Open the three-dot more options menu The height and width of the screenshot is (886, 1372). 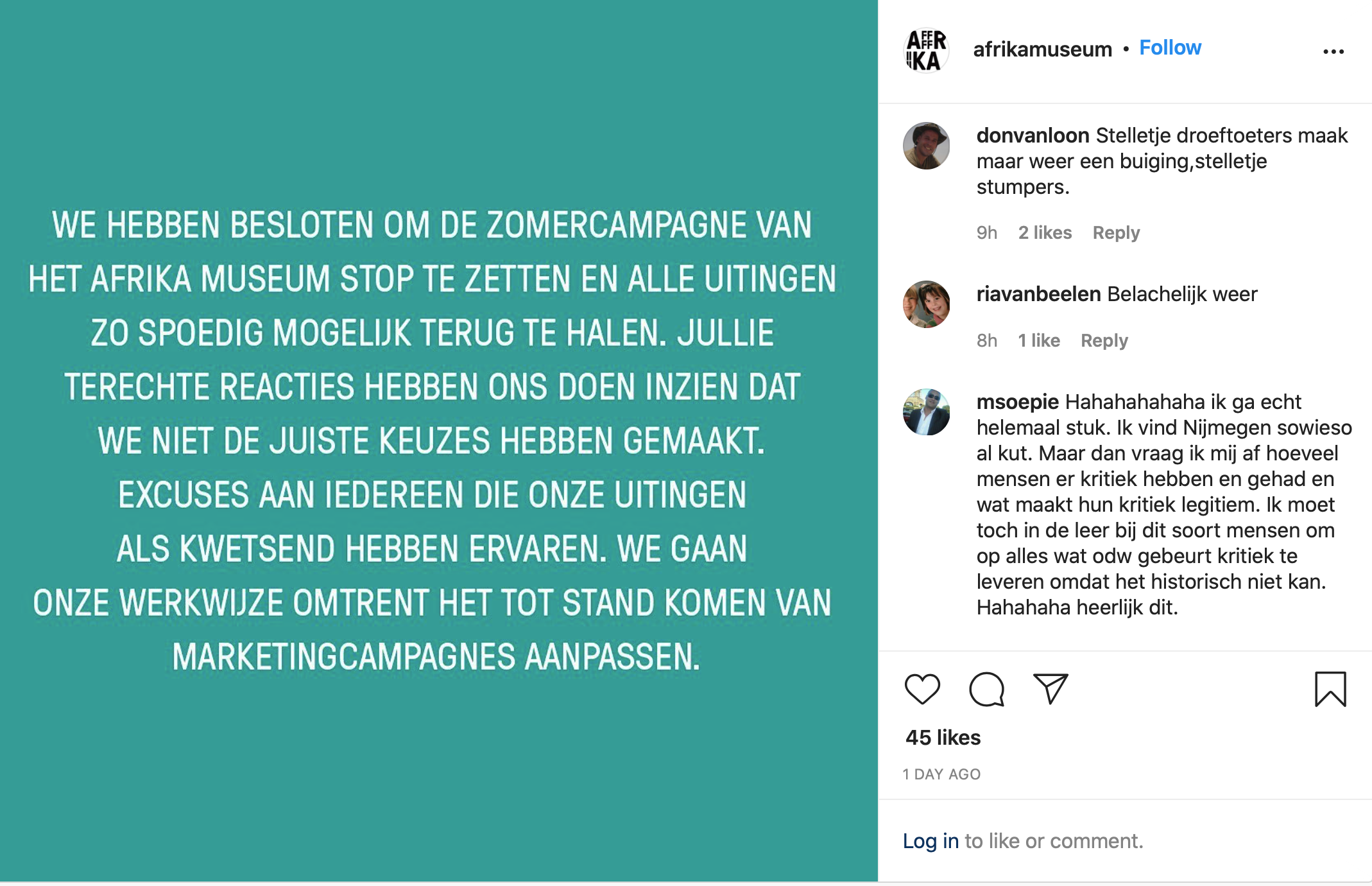click(1333, 51)
